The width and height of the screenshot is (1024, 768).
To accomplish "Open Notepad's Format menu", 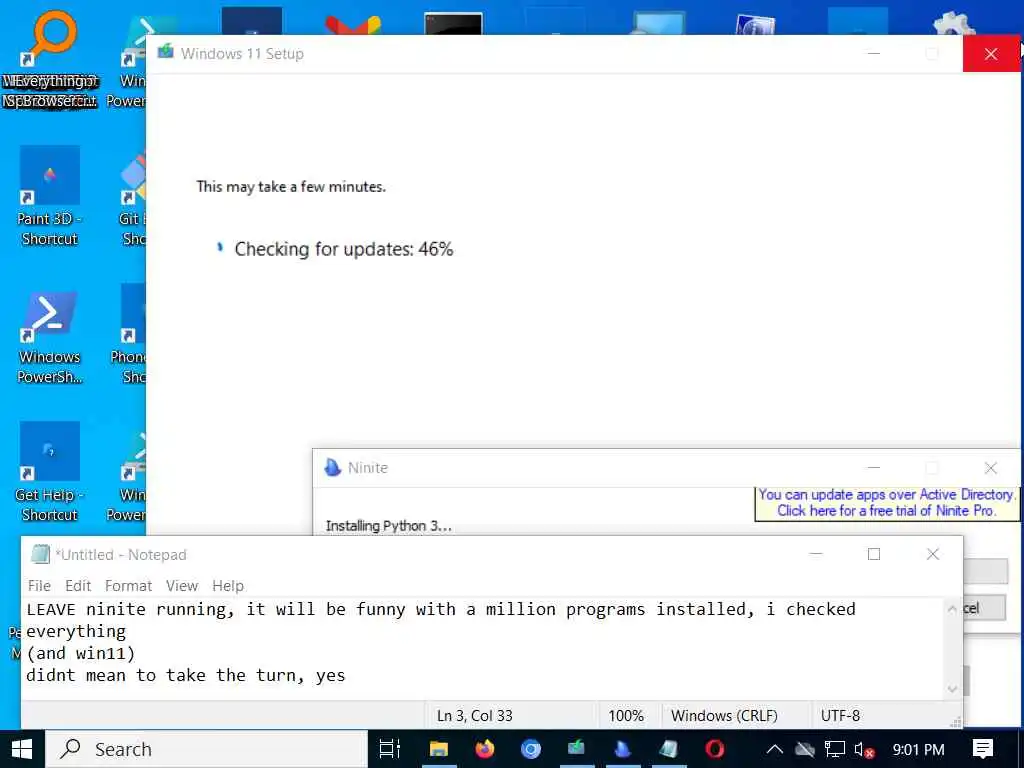I will [128, 586].
